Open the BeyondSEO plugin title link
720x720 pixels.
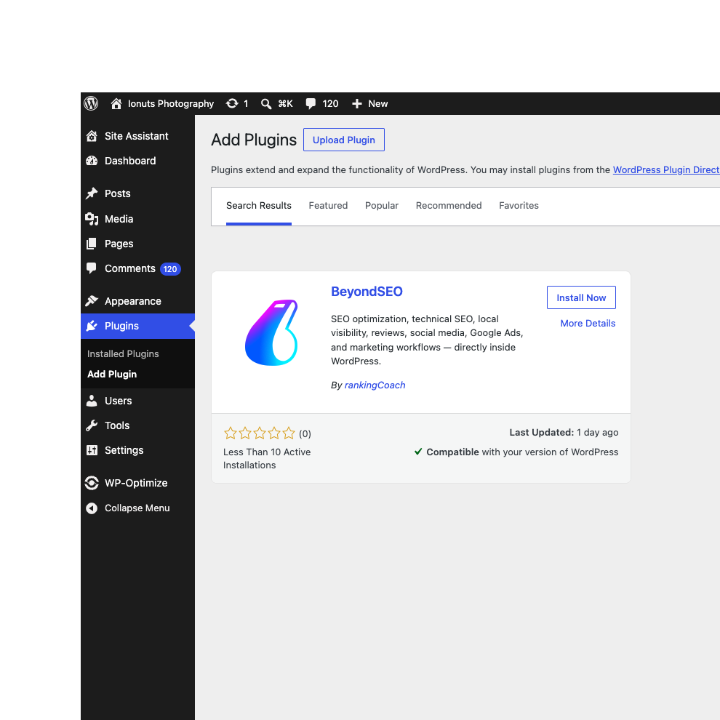pyautogui.click(x=367, y=292)
